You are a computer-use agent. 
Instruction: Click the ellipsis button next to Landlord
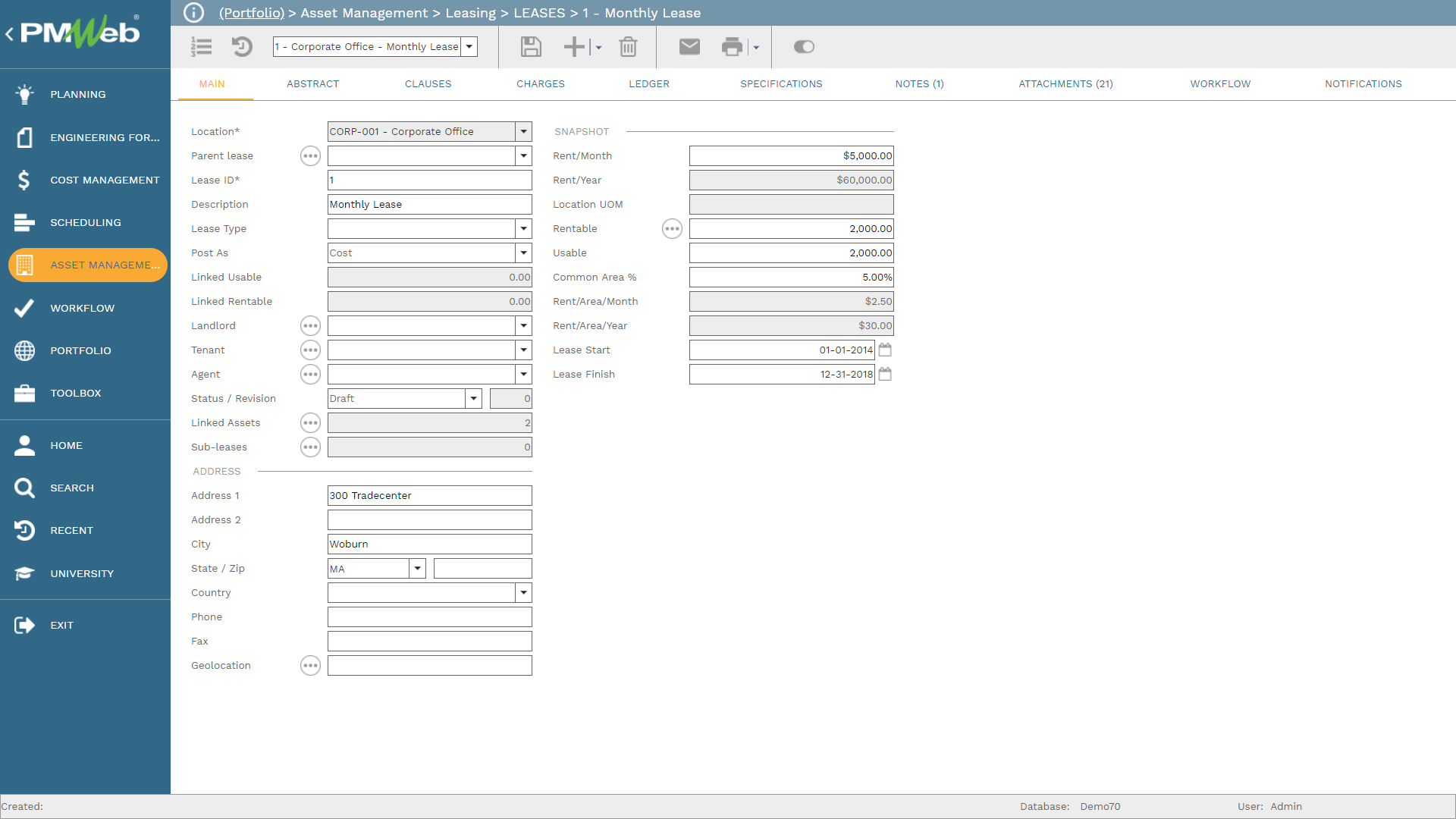(x=310, y=325)
